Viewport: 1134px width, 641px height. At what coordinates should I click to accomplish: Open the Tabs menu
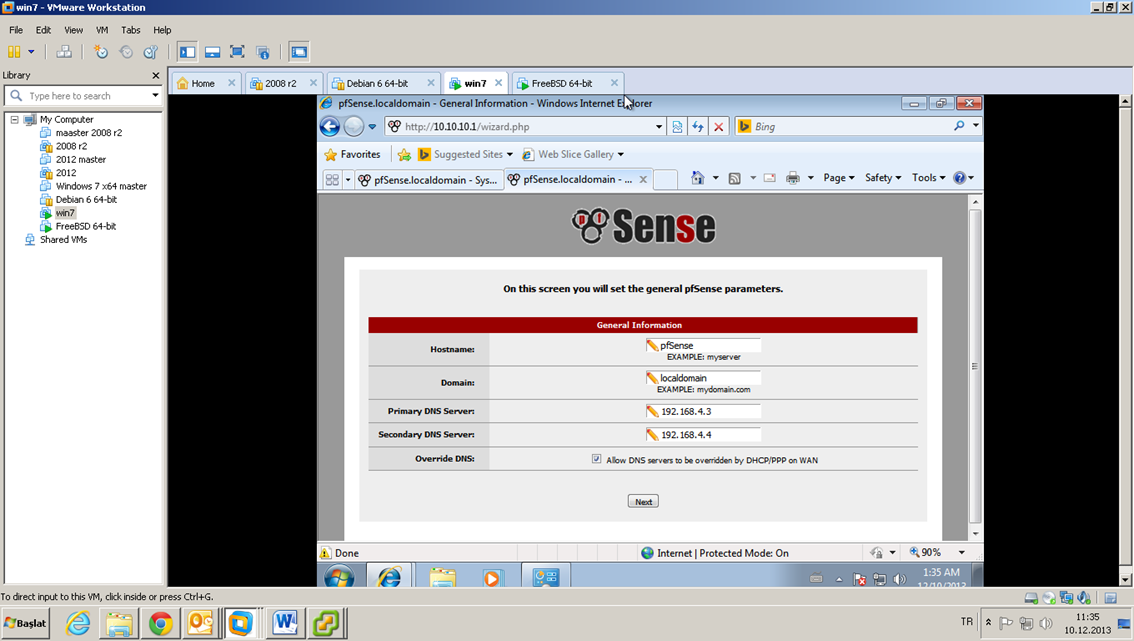coord(131,30)
